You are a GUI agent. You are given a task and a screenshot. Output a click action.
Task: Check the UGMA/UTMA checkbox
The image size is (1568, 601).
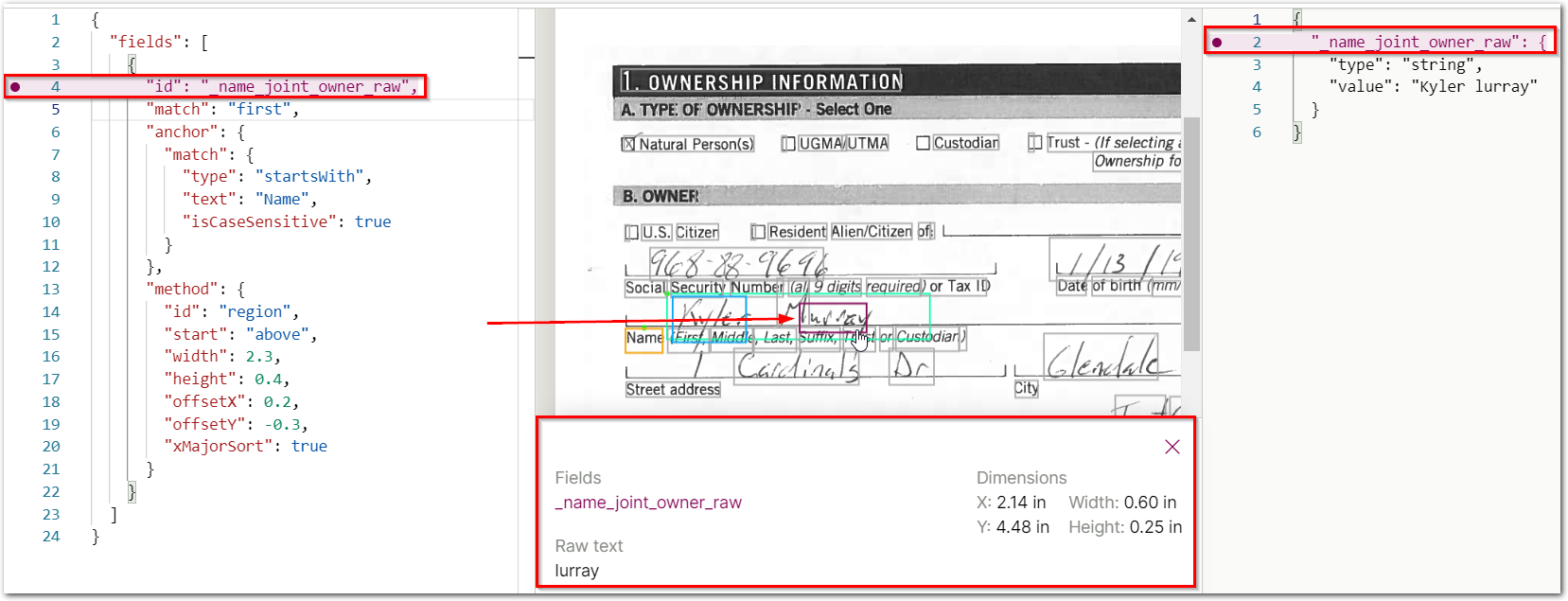788,143
